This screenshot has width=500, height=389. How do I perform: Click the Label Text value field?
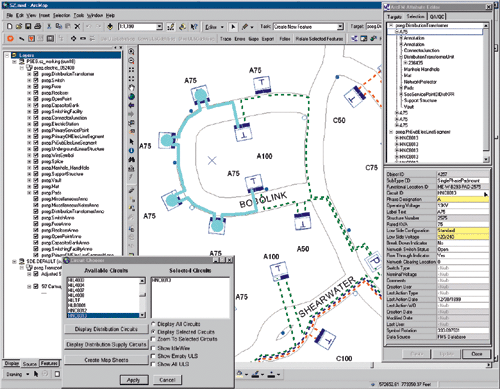click(463, 212)
